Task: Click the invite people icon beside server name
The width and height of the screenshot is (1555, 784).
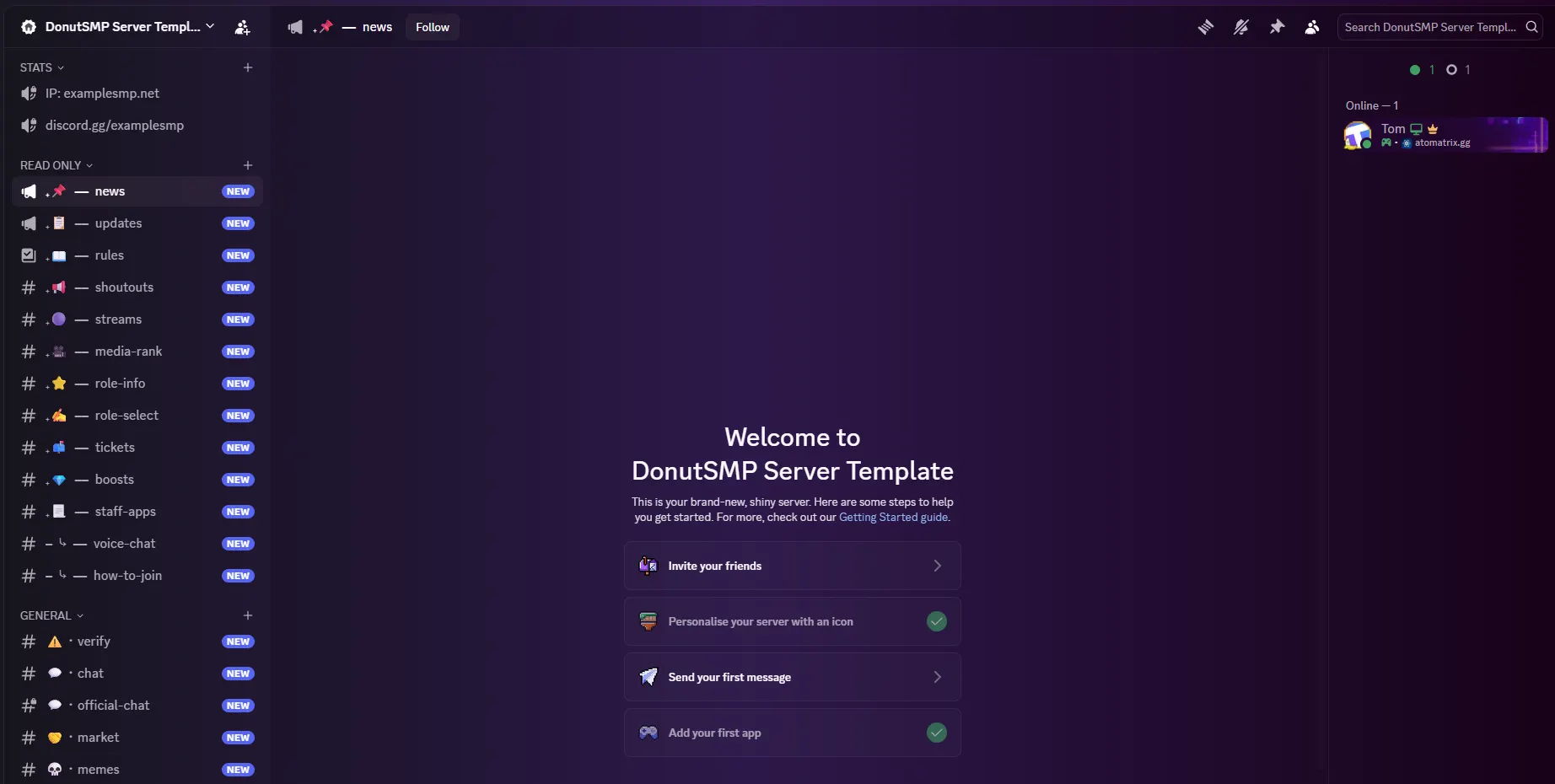Action: (x=242, y=27)
